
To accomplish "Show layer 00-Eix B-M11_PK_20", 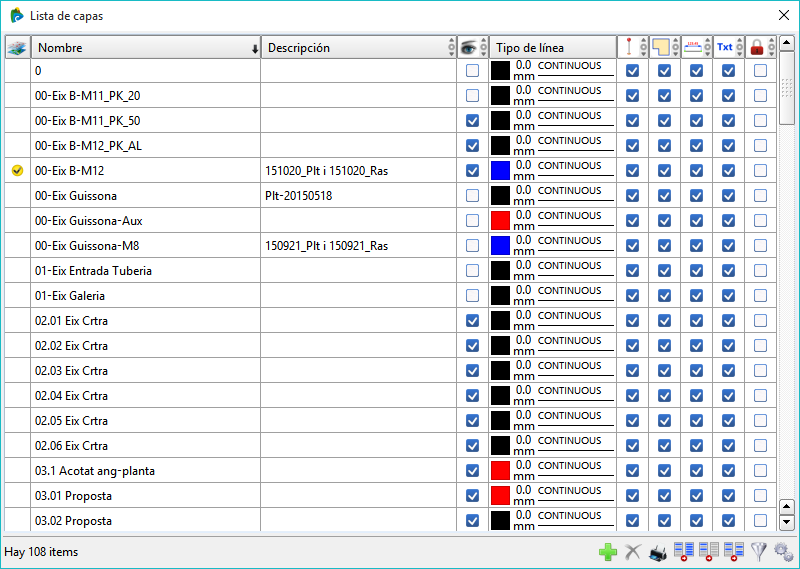I will (x=472, y=95).
